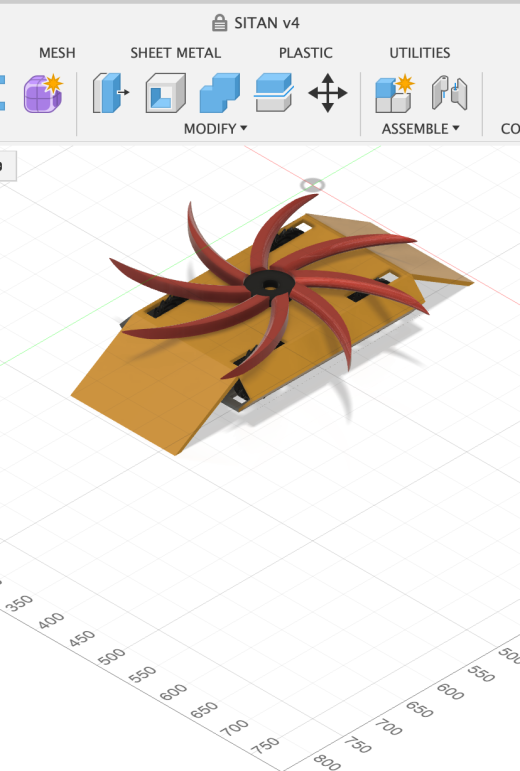520x771 pixels.
Task: Select the Combine tool
Action: tap(220, 93)
